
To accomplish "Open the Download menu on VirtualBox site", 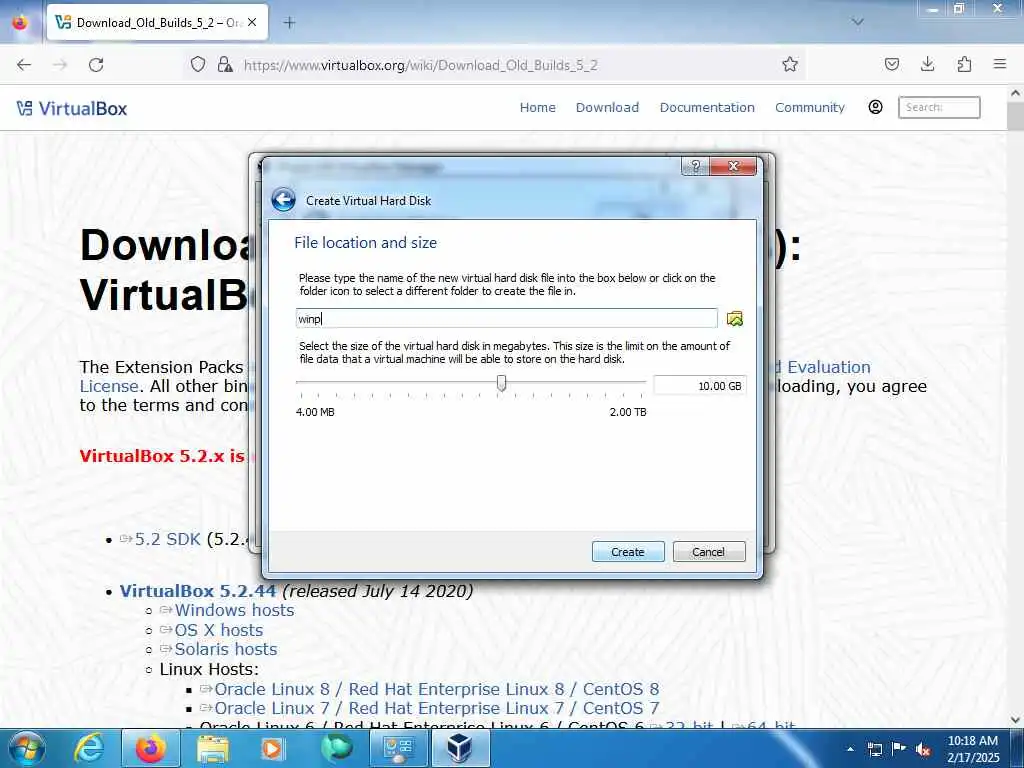I will pyautogui.click(x=607, y=108).
